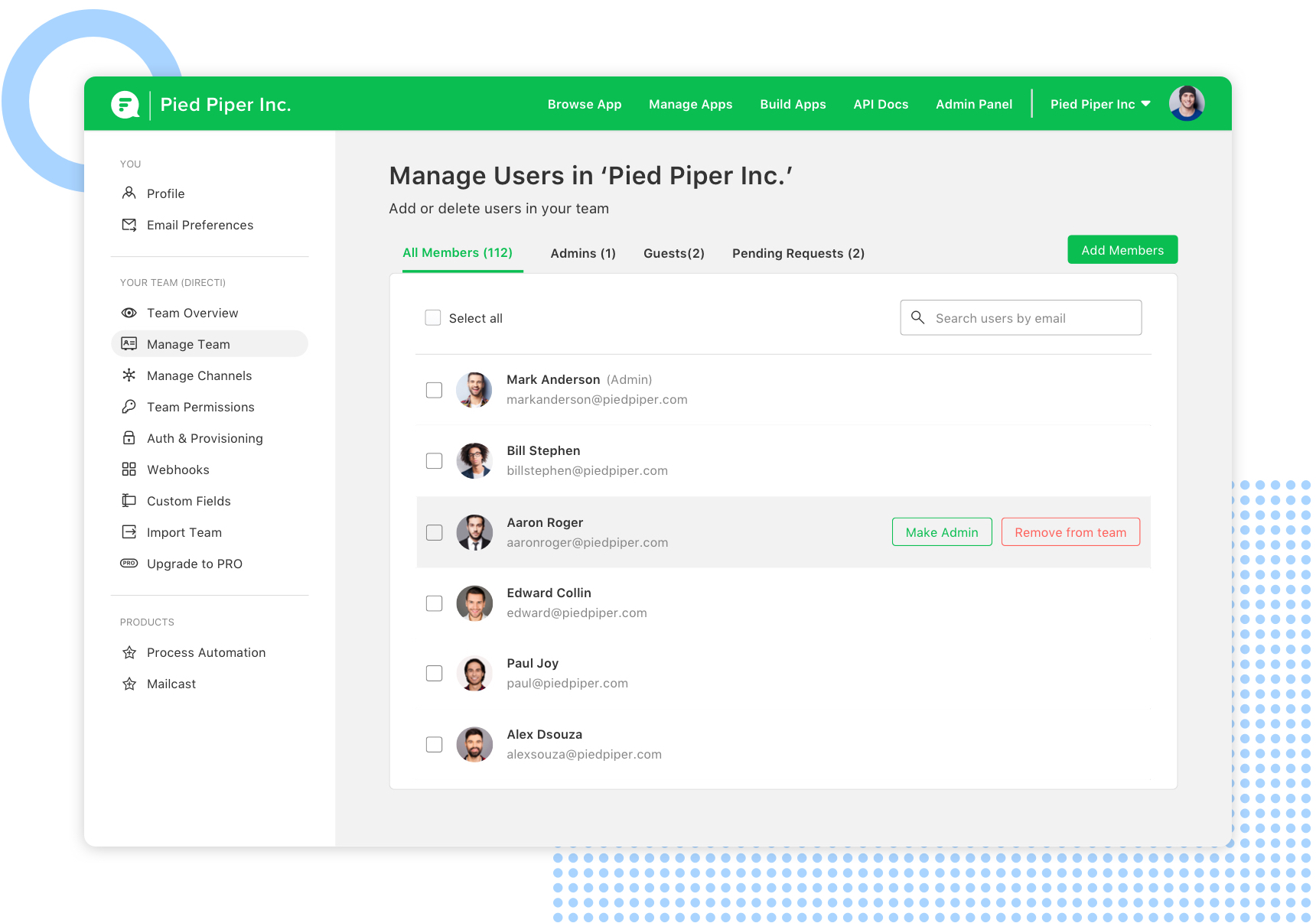
Task: Click Aaron Roger's avatar photo
Action: pos(474,532)
